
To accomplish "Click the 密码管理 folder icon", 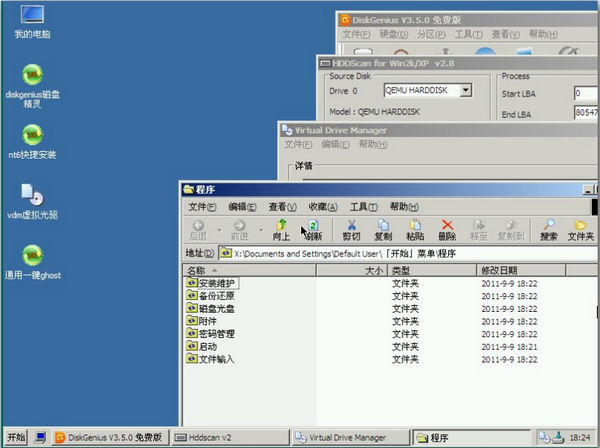I will pos(192,333).
